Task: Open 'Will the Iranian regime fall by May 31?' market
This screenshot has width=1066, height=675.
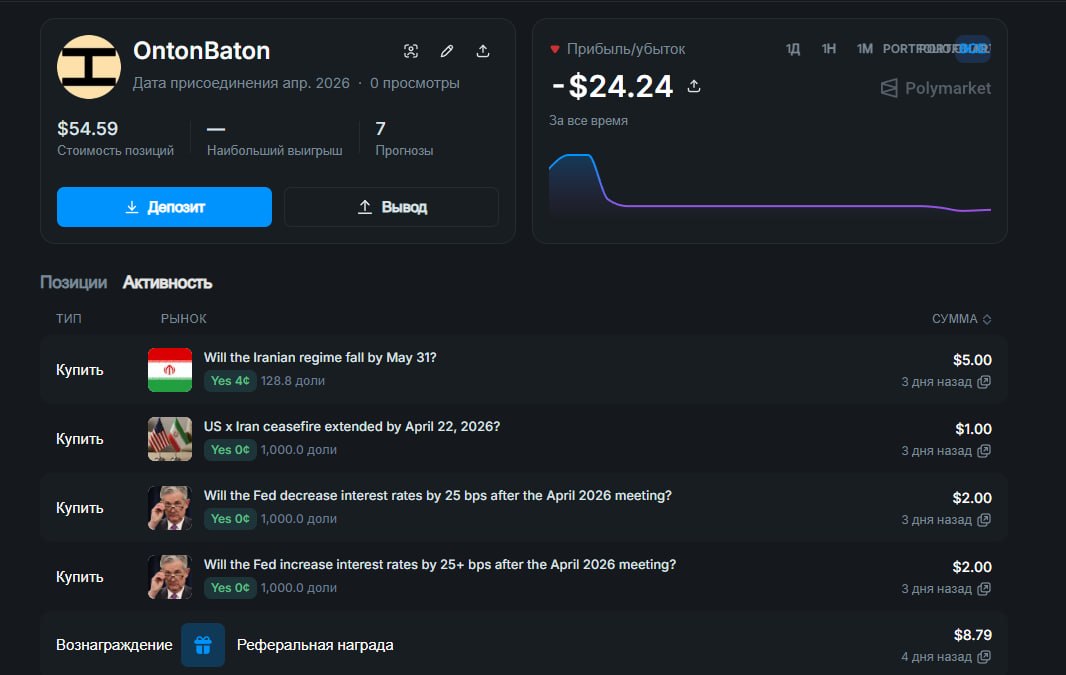Action: (320, 358)
